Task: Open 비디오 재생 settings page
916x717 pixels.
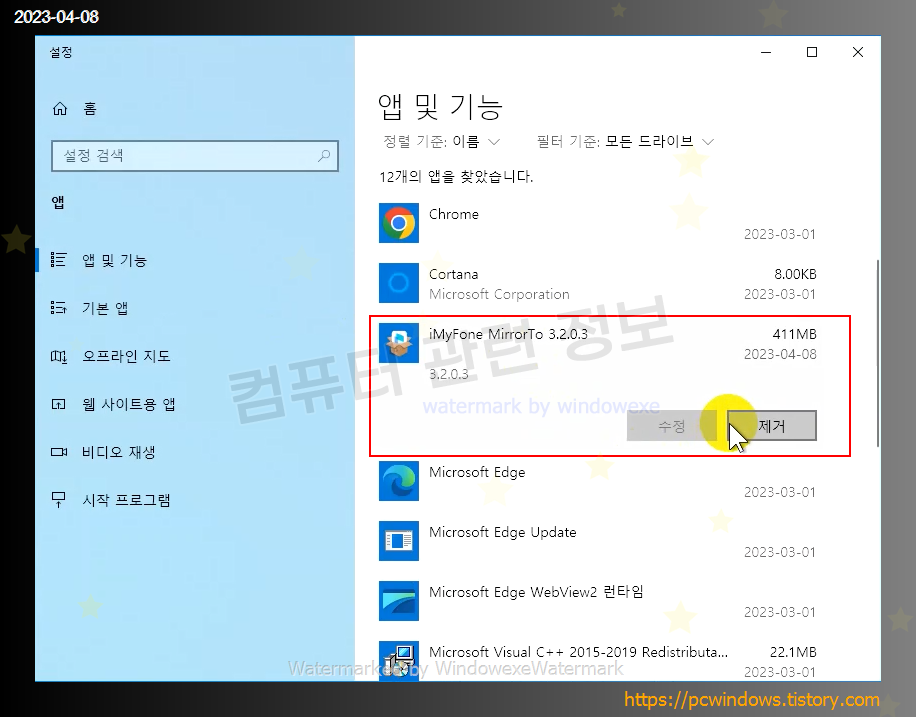Action: pos(119,452)
